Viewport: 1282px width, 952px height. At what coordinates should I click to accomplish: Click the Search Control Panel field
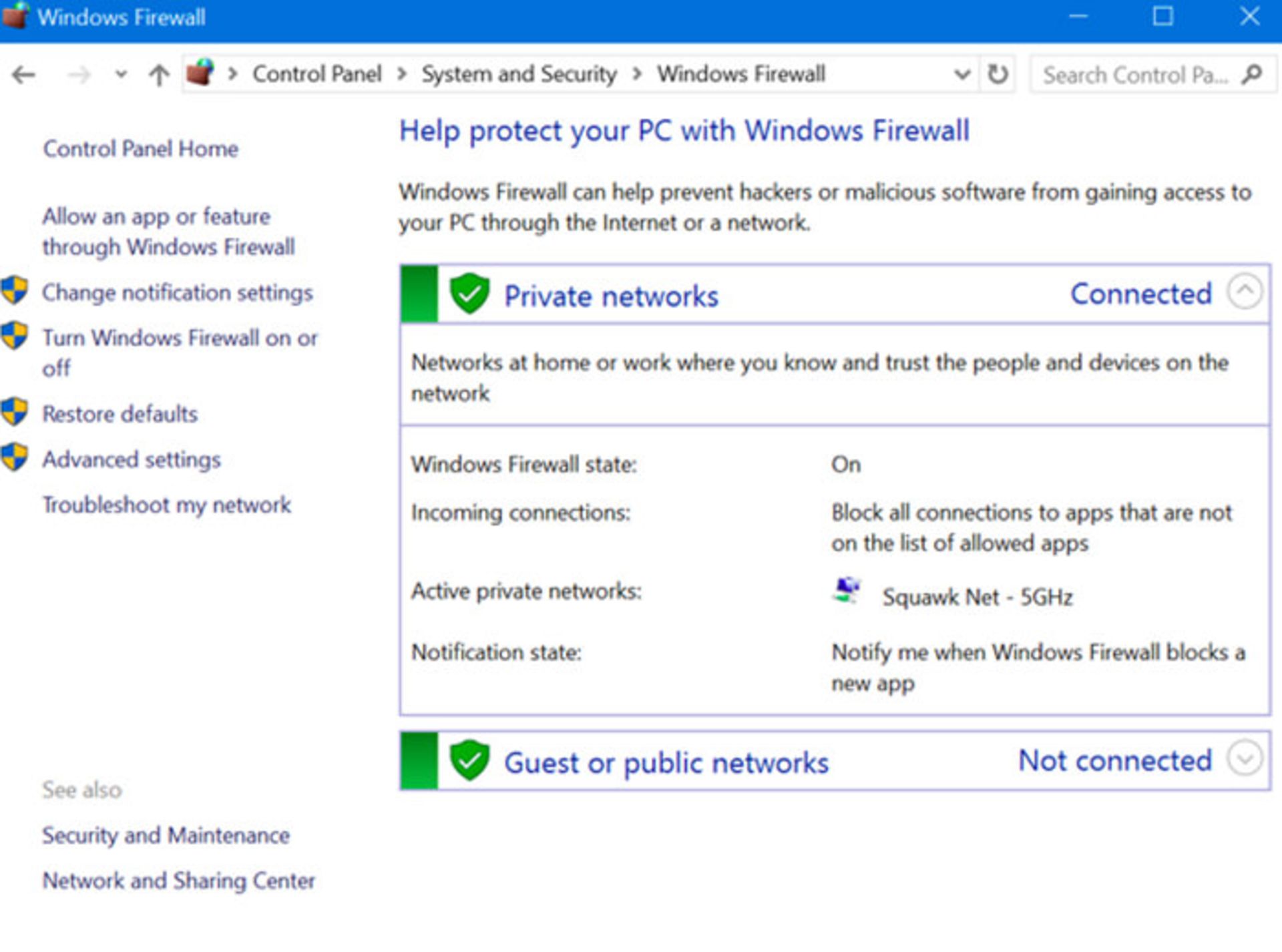1135,75
